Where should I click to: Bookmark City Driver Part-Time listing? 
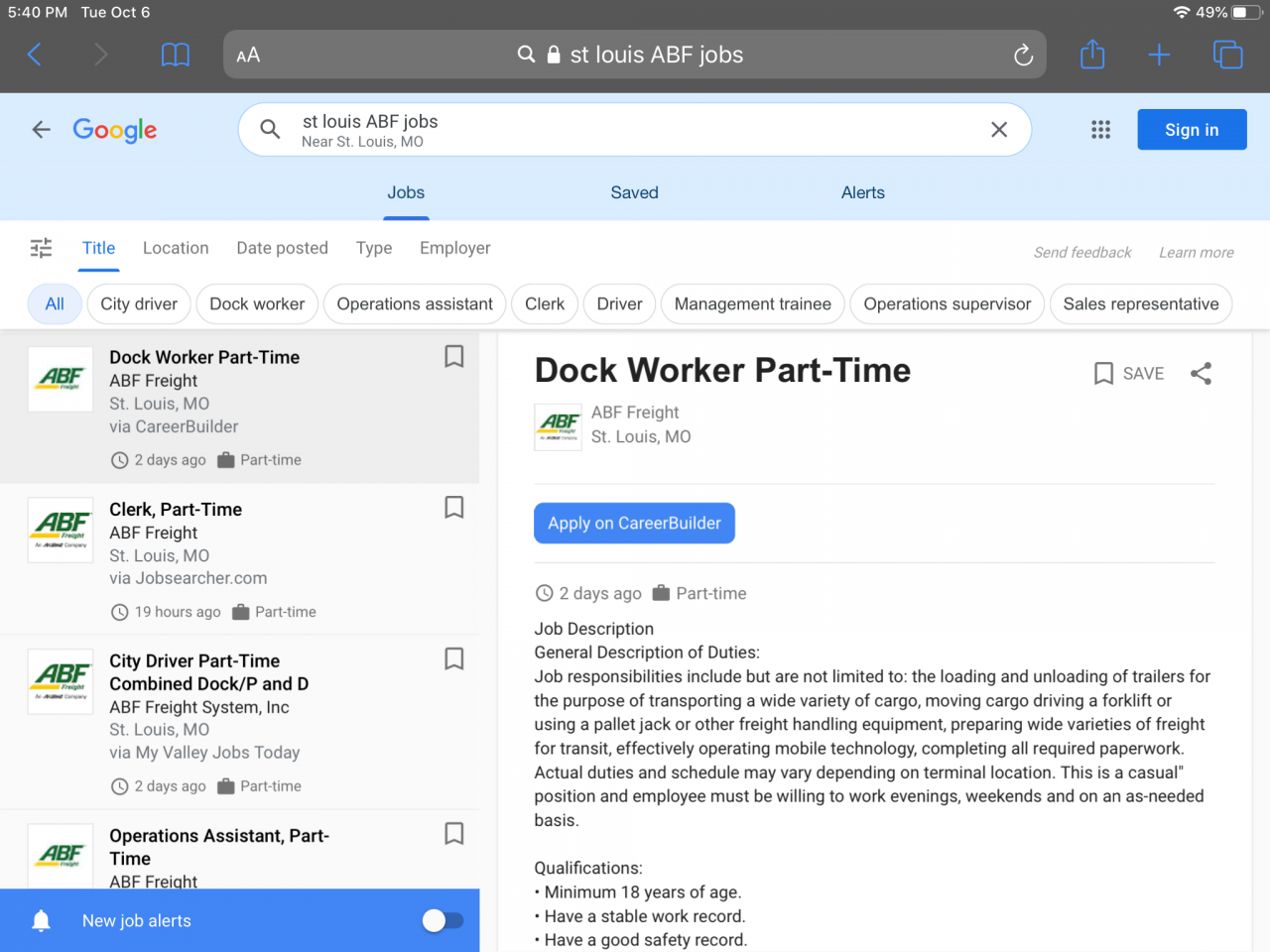point(453,658)
